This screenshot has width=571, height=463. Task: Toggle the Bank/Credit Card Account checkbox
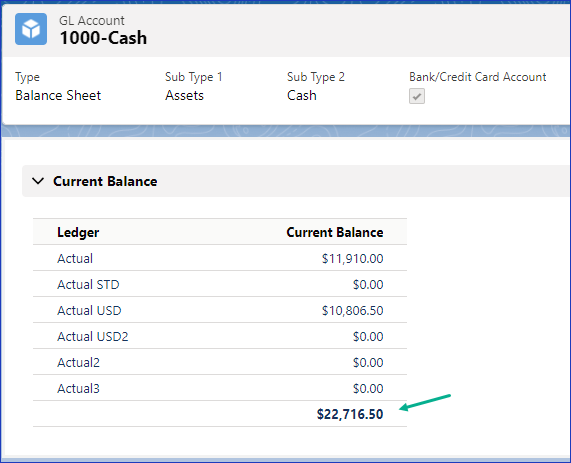[417, 96]
